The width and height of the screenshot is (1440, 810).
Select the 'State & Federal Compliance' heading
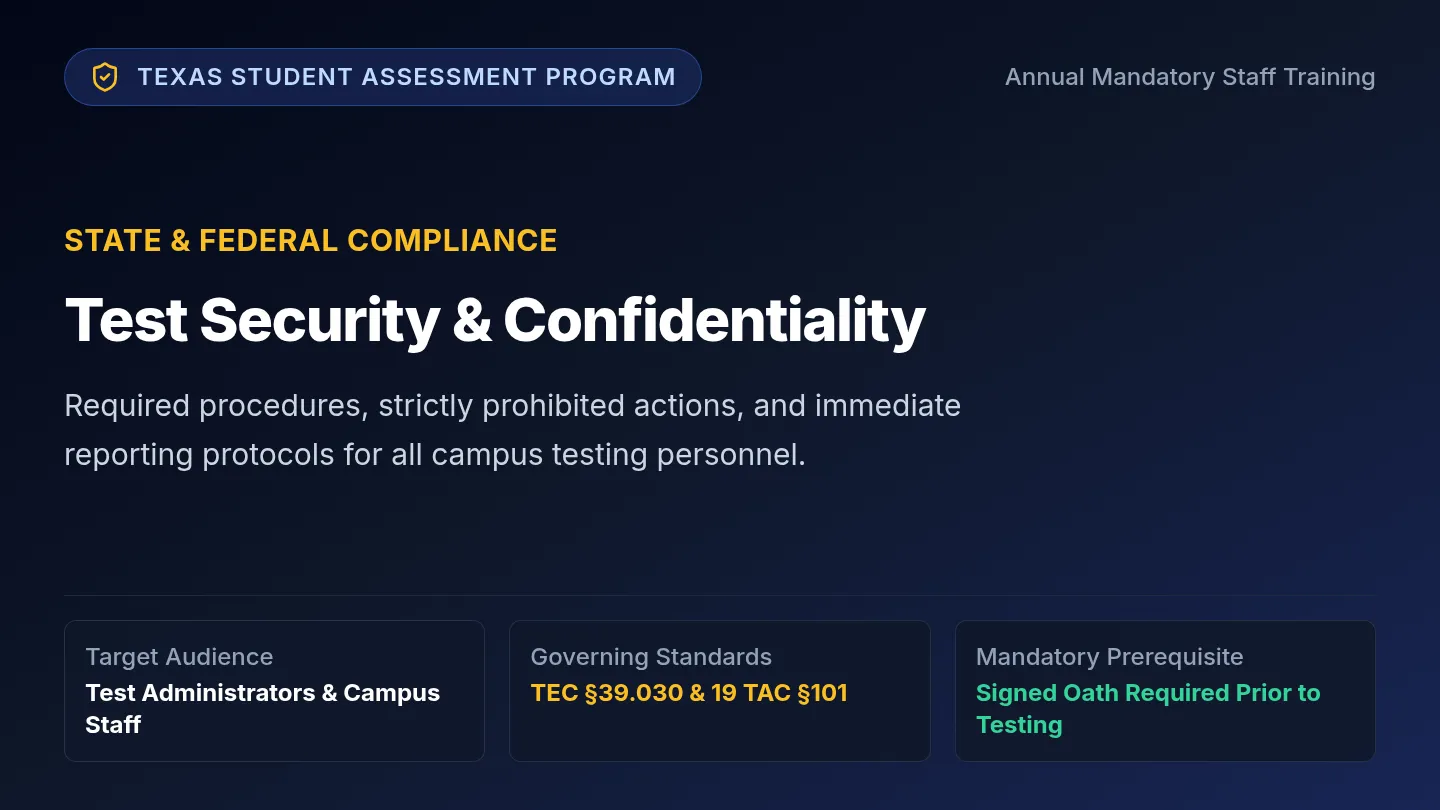[x=311, y=240]
